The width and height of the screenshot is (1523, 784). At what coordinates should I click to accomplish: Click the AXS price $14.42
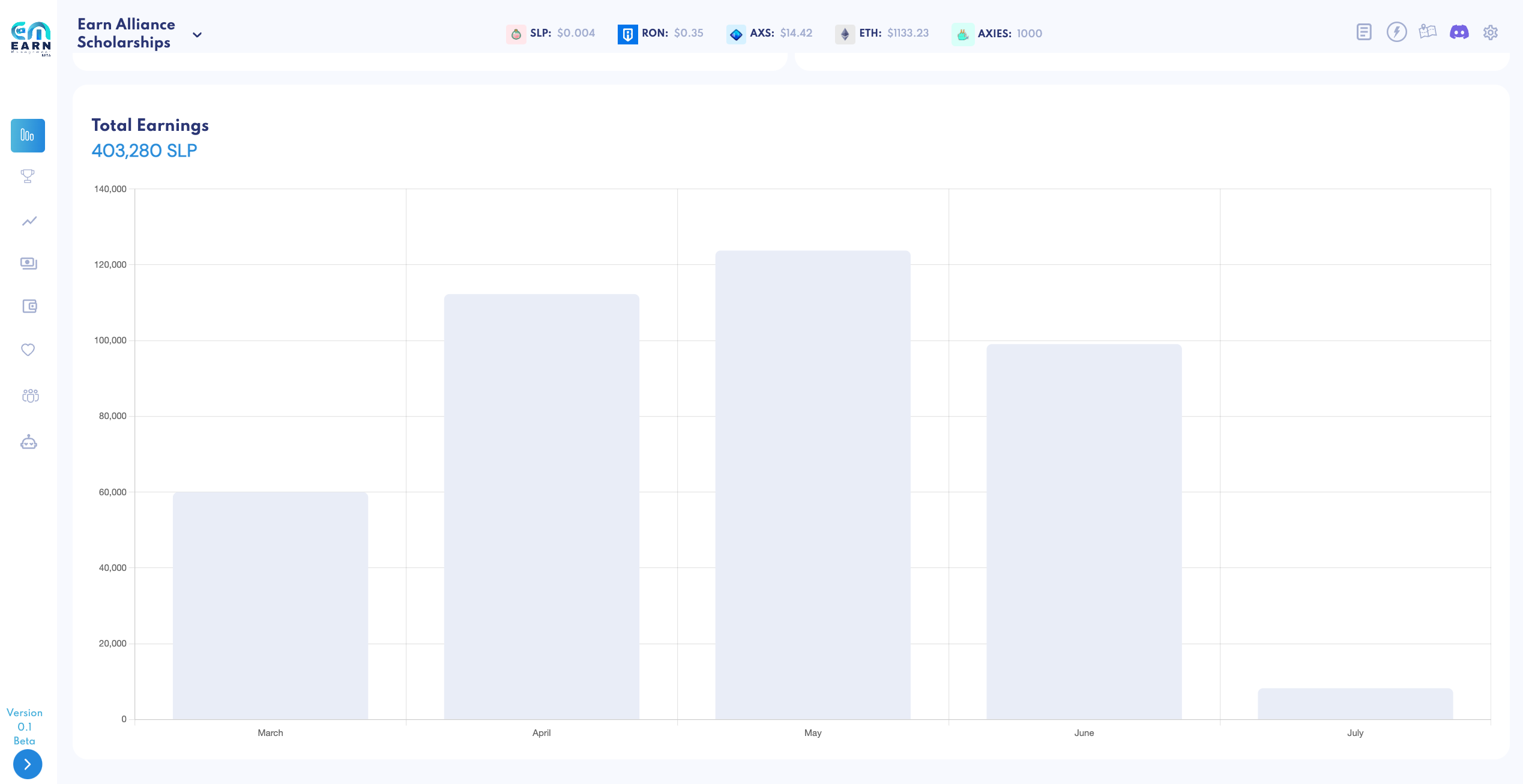click(796, 33)
